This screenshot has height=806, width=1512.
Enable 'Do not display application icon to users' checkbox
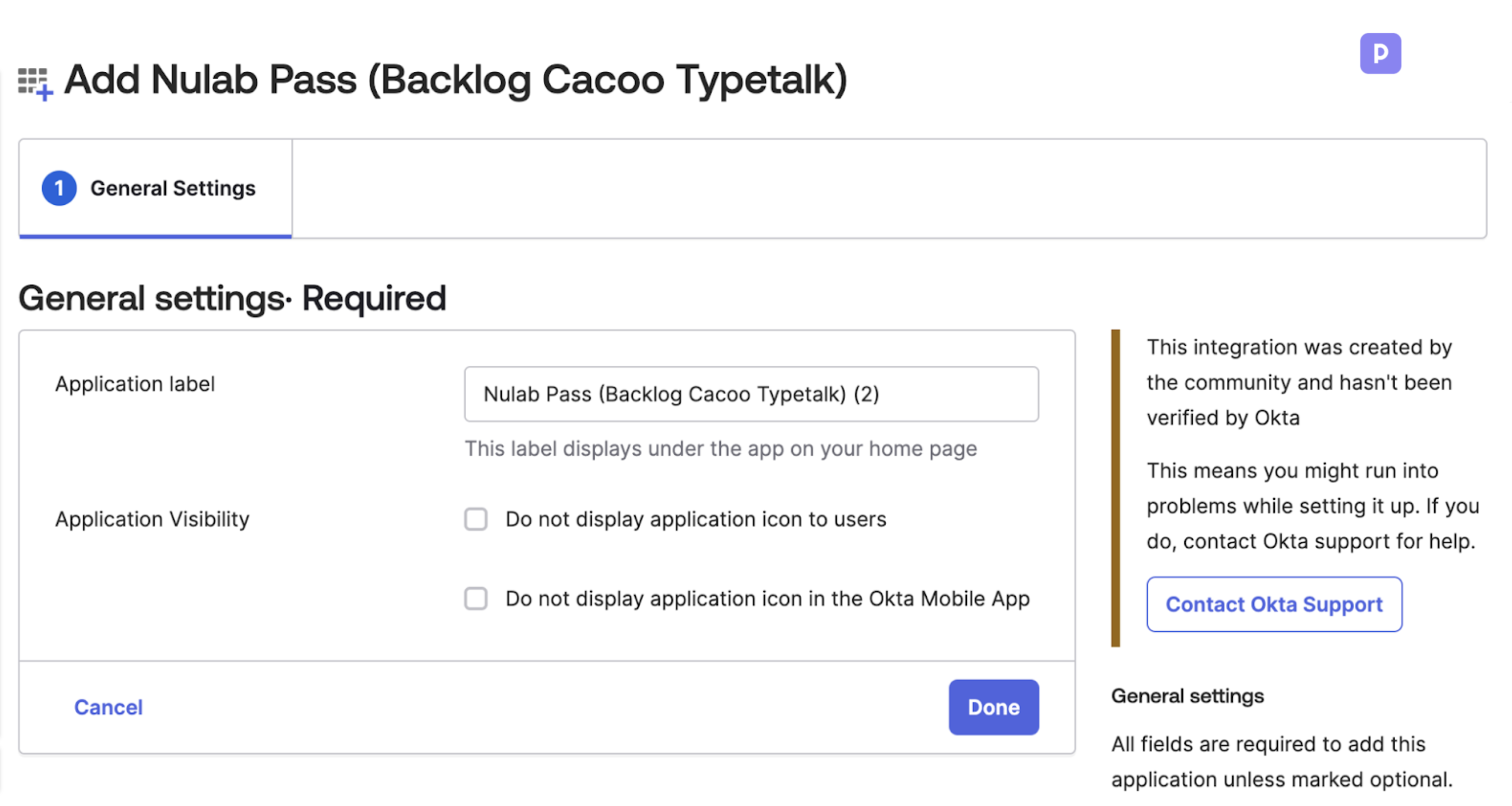(x=476, y=519)
